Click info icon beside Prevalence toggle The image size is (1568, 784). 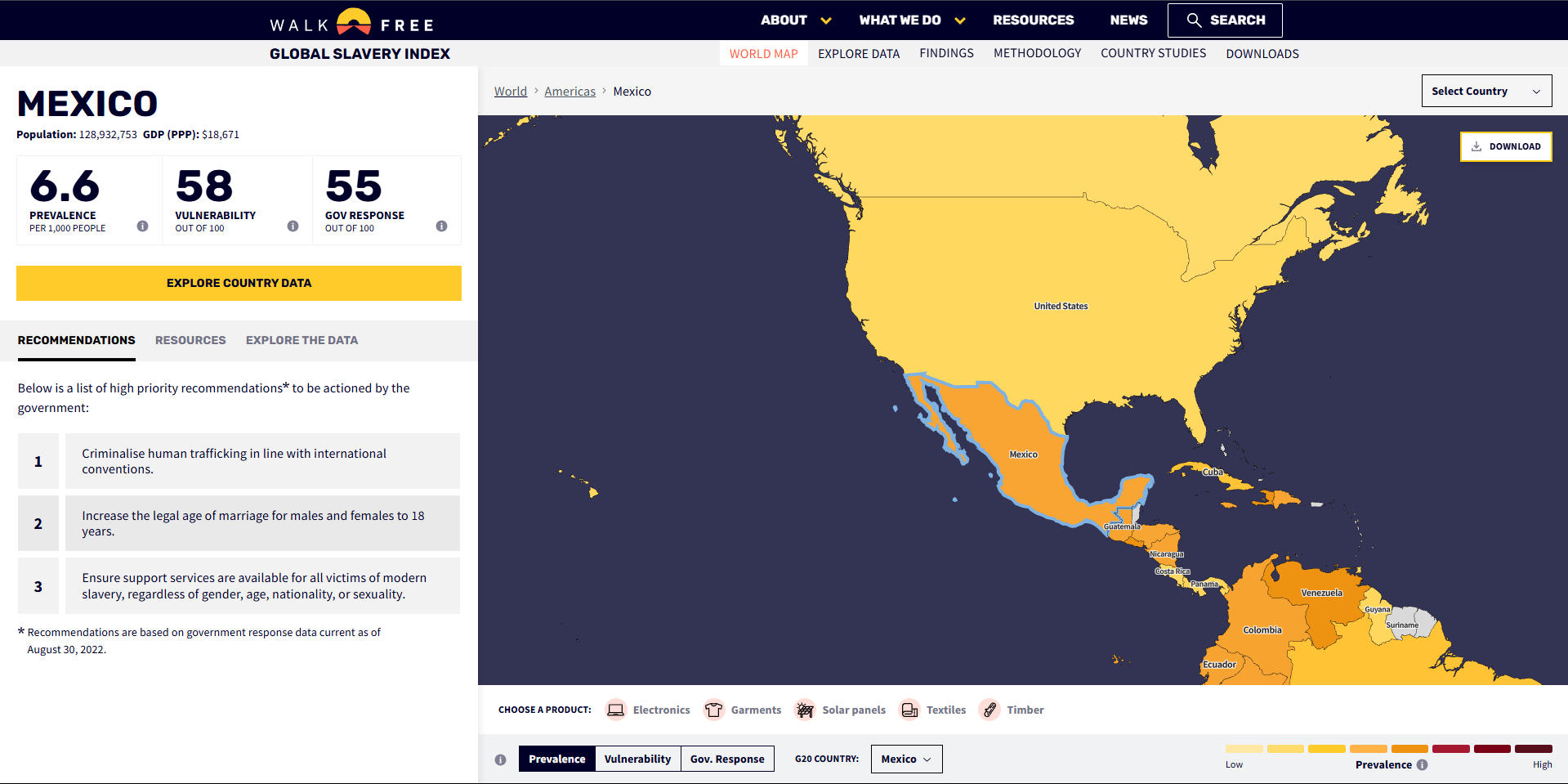(x=500, y=759)
